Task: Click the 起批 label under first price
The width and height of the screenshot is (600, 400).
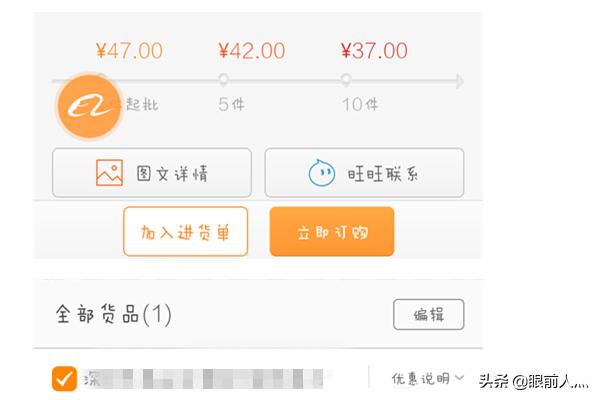Action: point(140,104)
